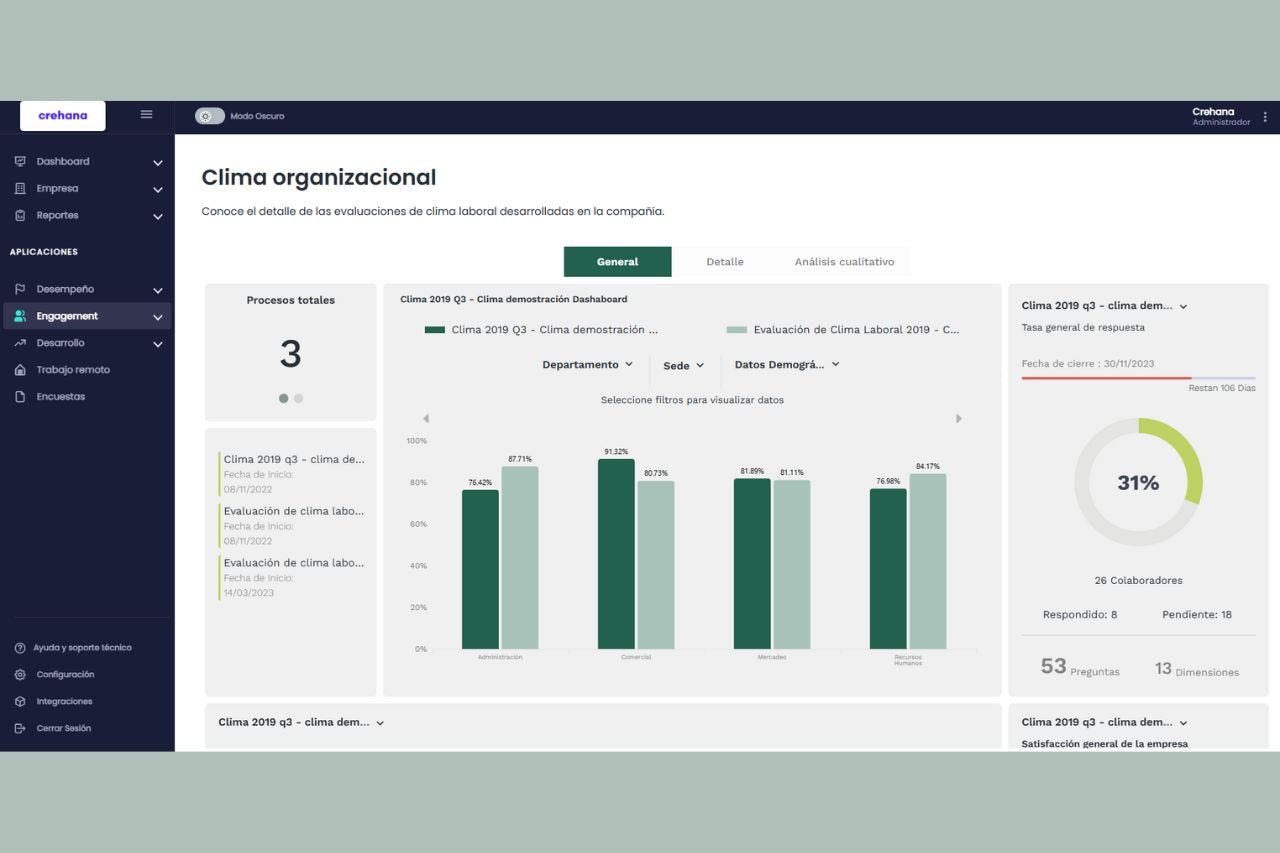The image size is (1280, 853).
Task: Open the Datos Demográficos dropdown
Action: [x=788, y=364]
